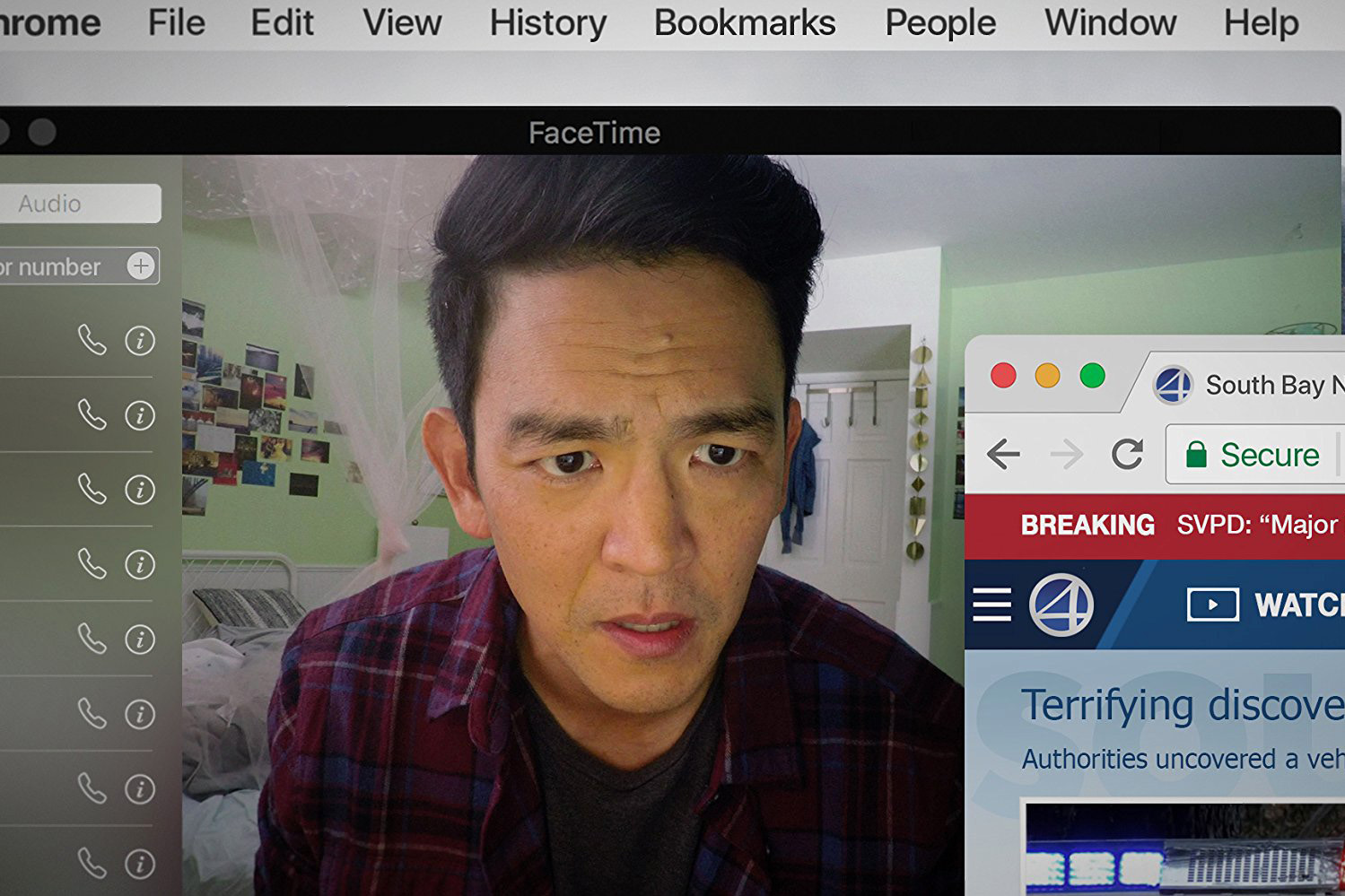Switch to the Audio tab in FaceTime
1345x896 pixels.
(79, 204)
